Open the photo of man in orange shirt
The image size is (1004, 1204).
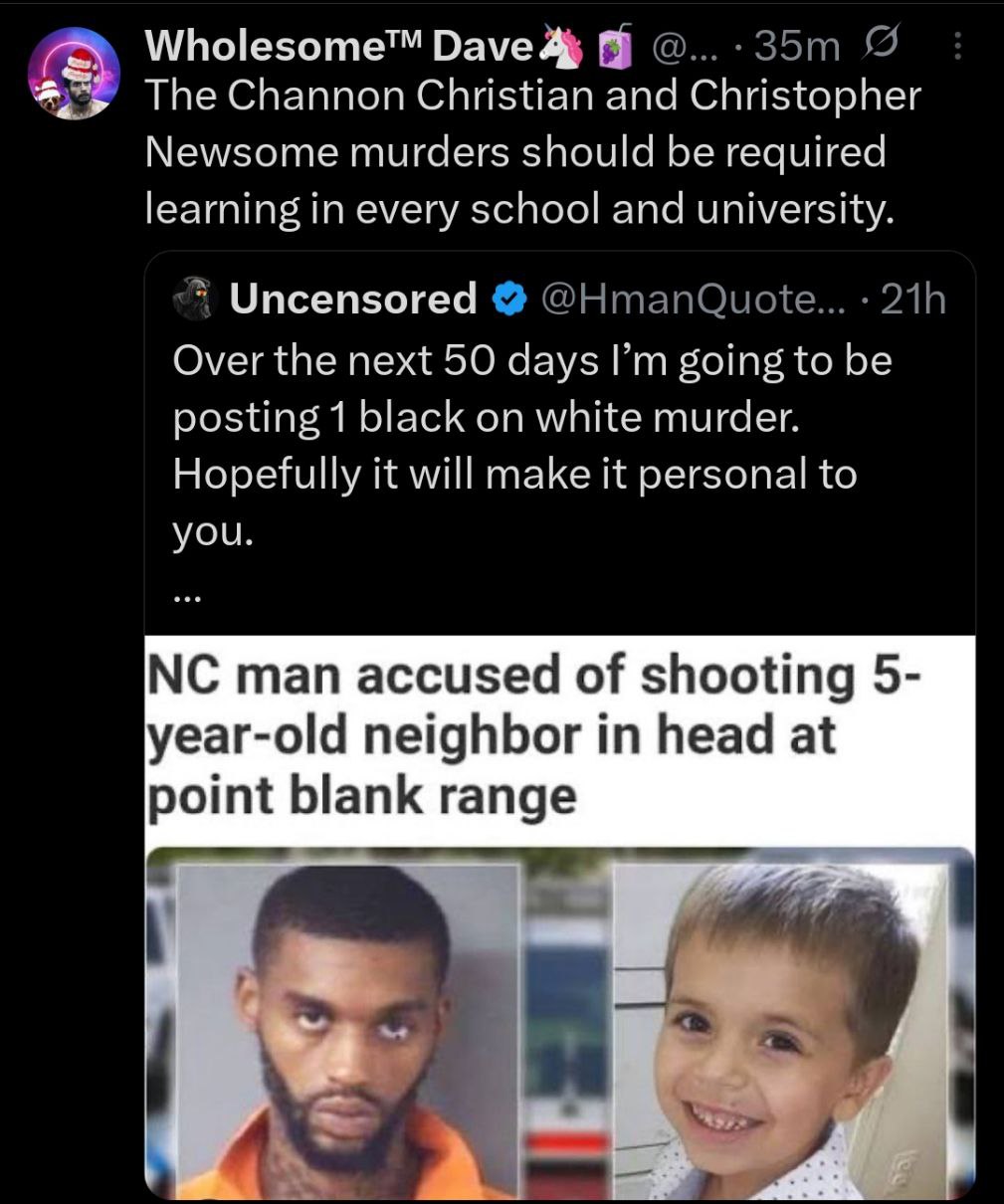(x=348, y=1030)
